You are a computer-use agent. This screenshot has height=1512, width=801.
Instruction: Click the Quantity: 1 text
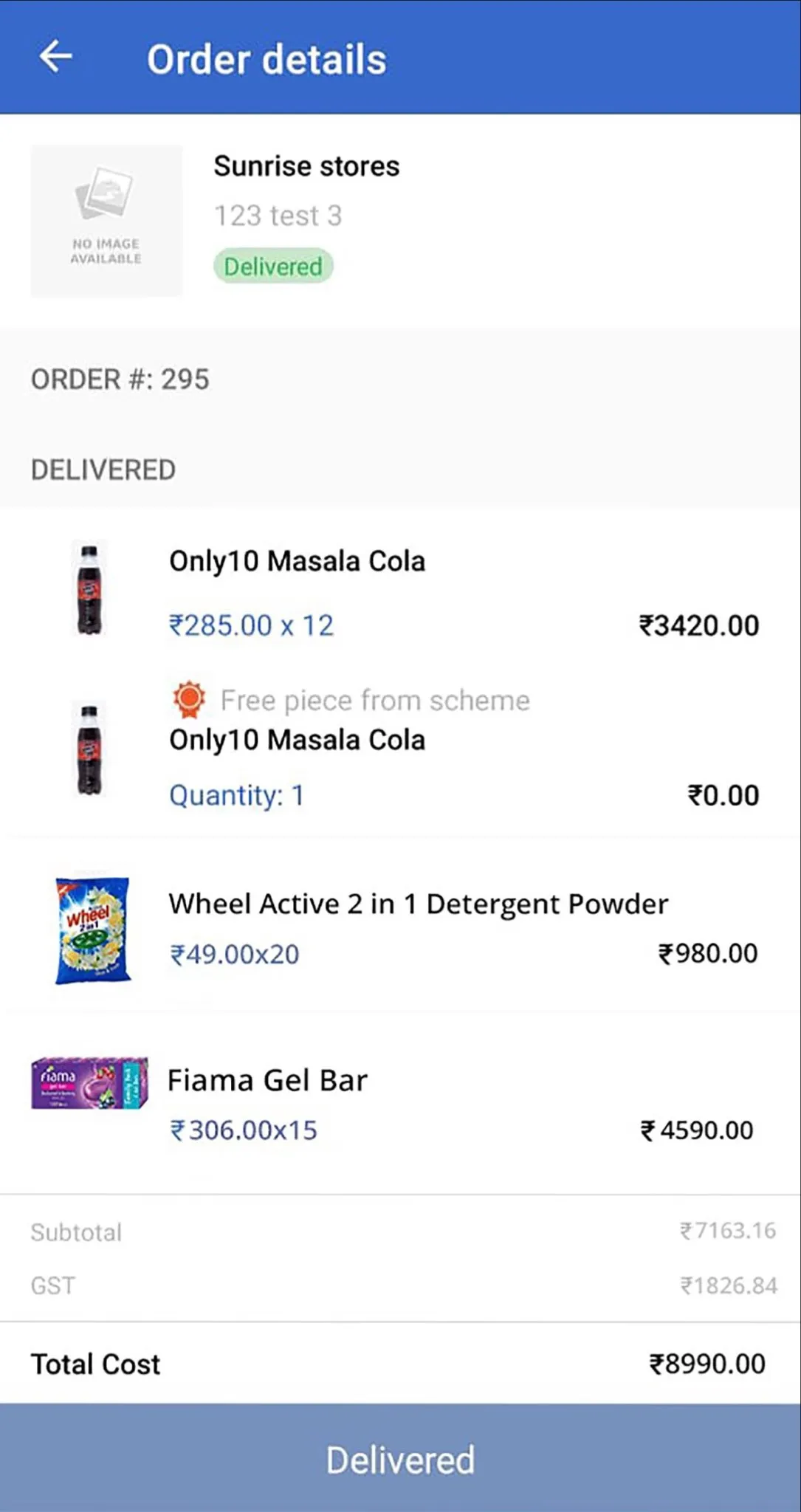point(236,795)
